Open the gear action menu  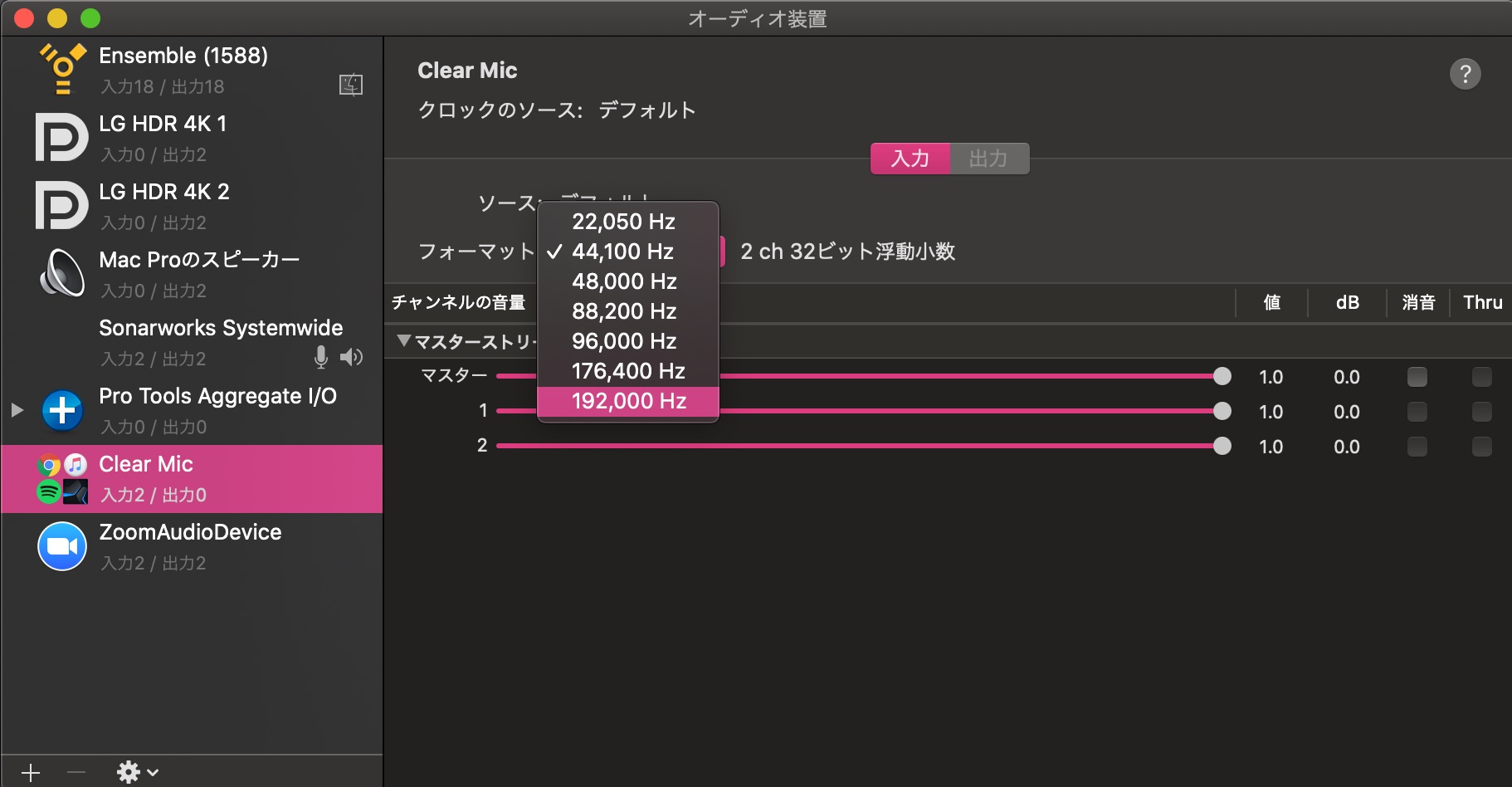137,773
